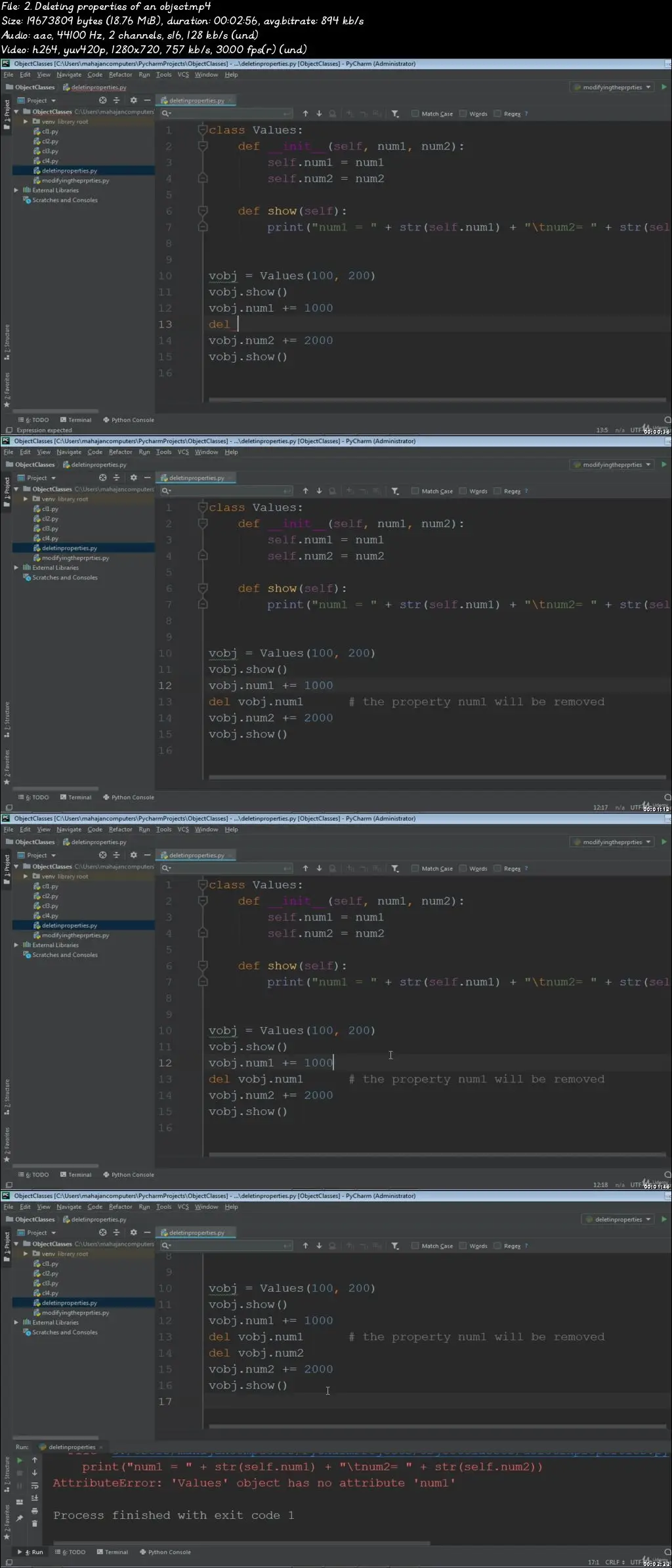Click up-arrow stack trace icon in Run panel
The height and width of the screenshot is (1568, 672).
click(x=35, y=1460)
